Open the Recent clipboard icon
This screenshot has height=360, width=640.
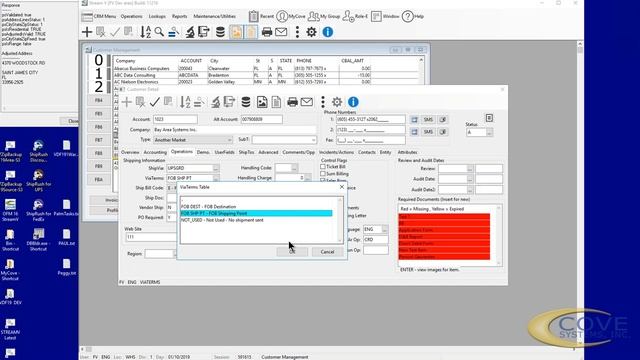point(253,16)
